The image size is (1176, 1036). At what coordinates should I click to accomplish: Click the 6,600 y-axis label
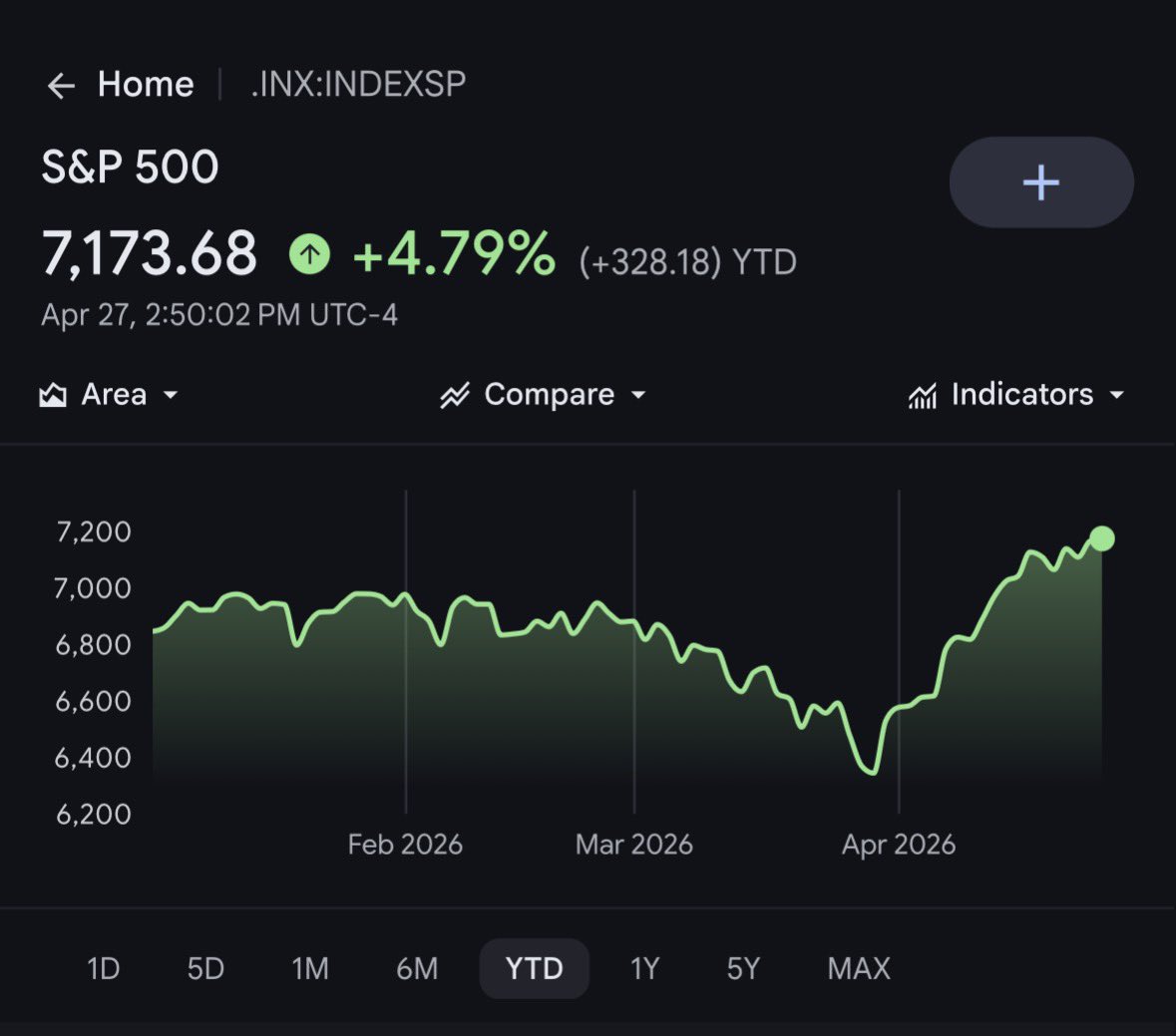[93, 702]
